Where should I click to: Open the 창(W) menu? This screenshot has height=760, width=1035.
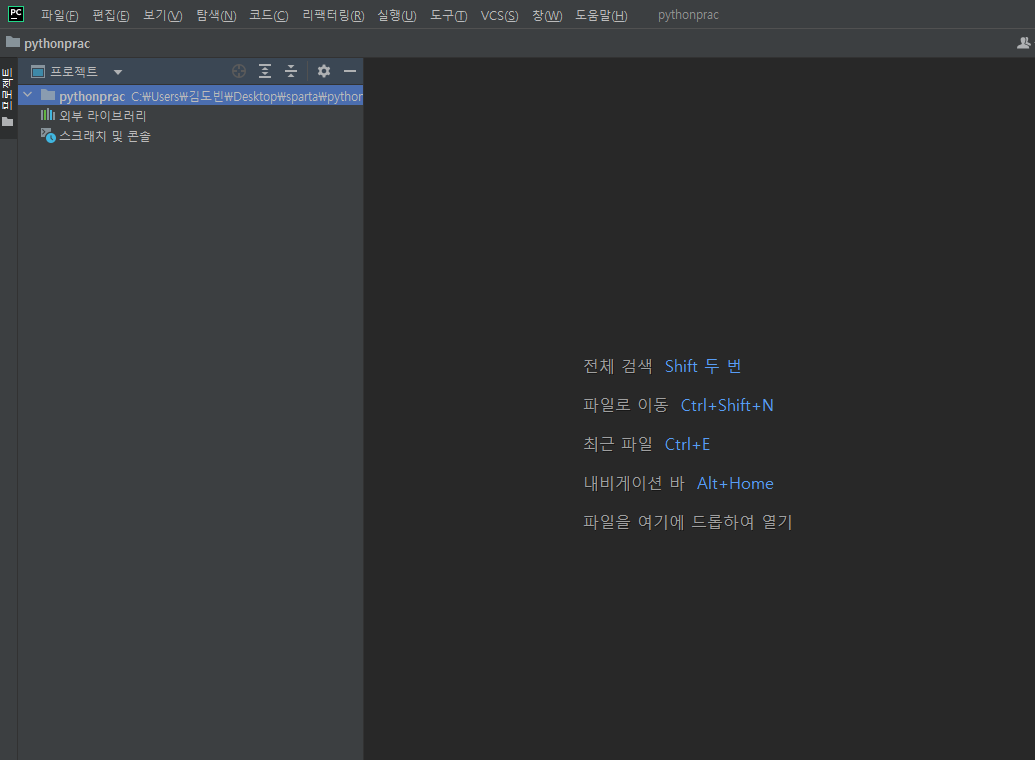pyautogui.click(x=547, y=15)
